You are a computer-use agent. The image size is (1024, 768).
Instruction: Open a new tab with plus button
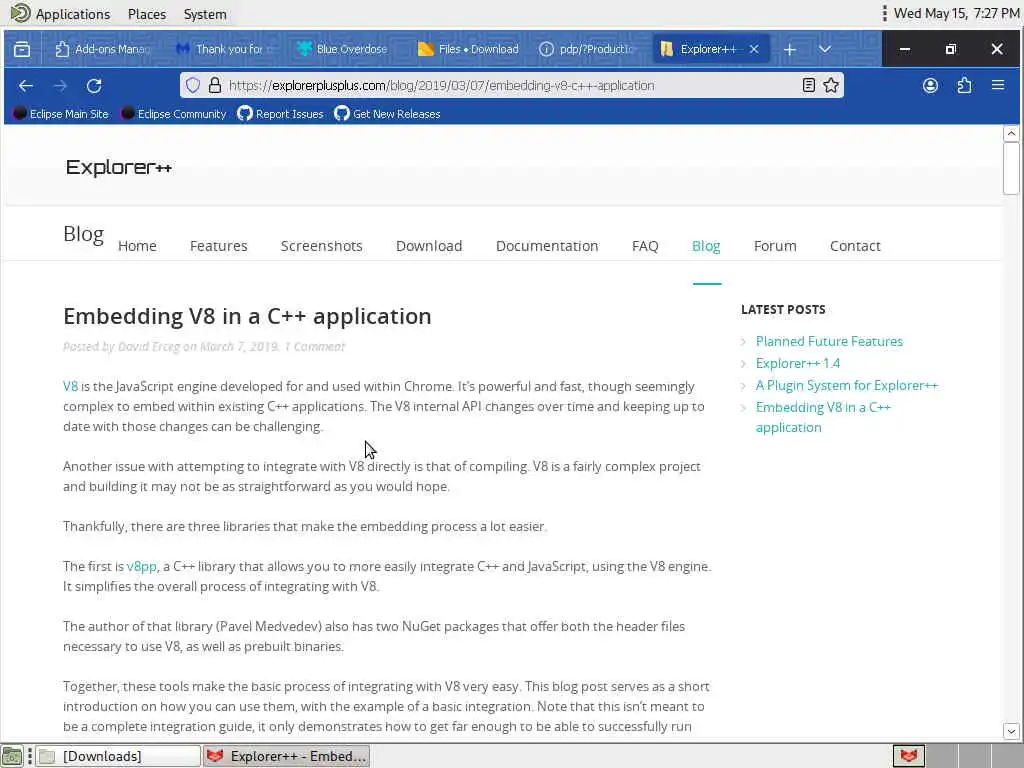click(790, 50)
